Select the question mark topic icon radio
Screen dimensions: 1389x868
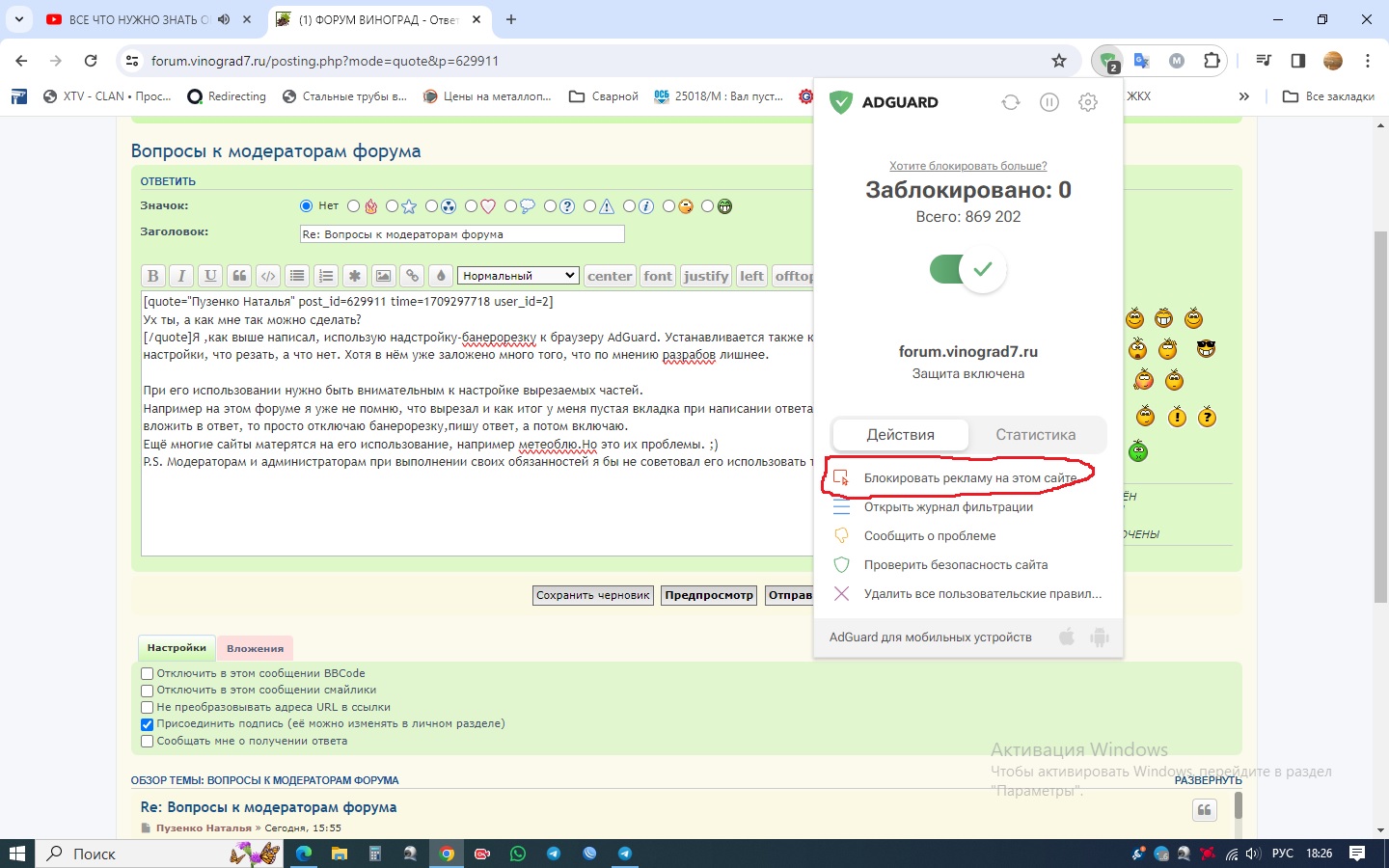551,206
